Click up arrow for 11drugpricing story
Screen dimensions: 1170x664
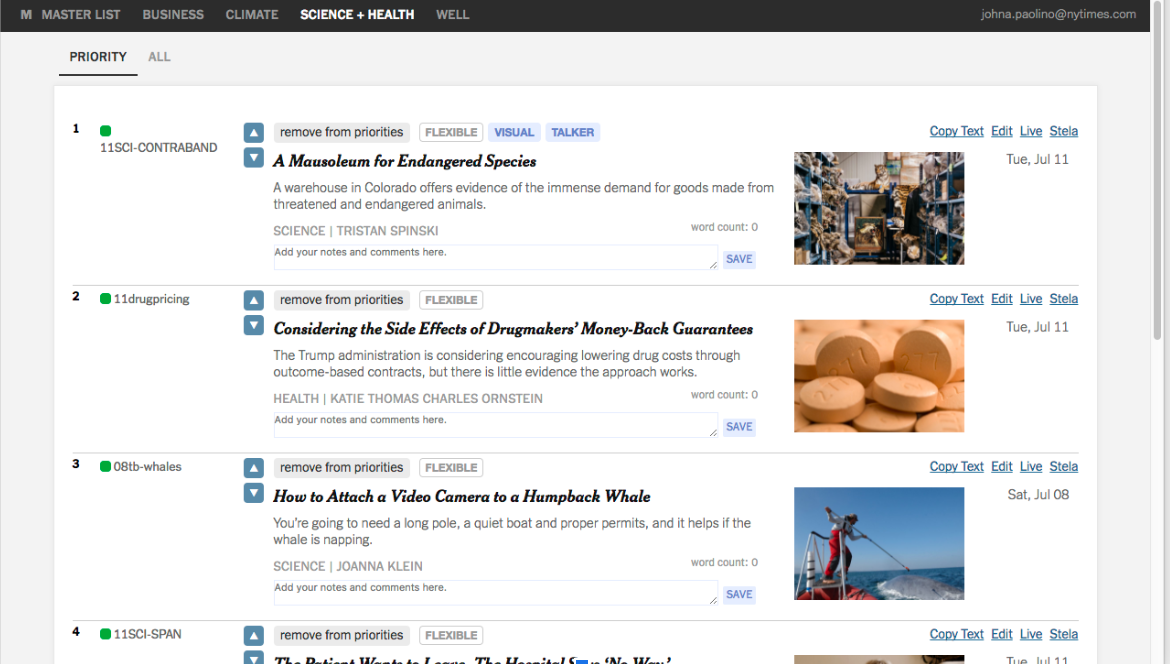tap(254, 301)
